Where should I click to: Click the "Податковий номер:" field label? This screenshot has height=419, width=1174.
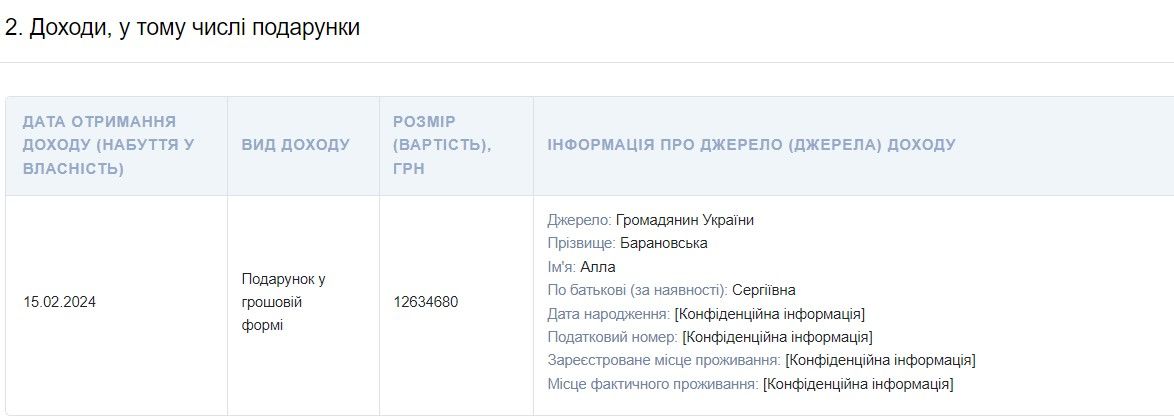coord(612,337)
